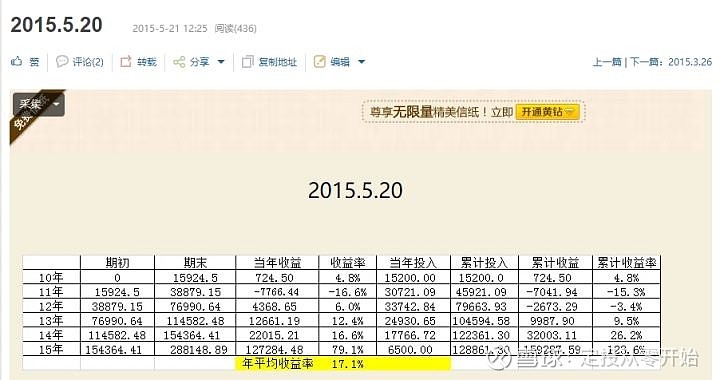This screenshot has height=380, width=720.
Task: Click cell value 26.2%
Action: coord(626,335)
